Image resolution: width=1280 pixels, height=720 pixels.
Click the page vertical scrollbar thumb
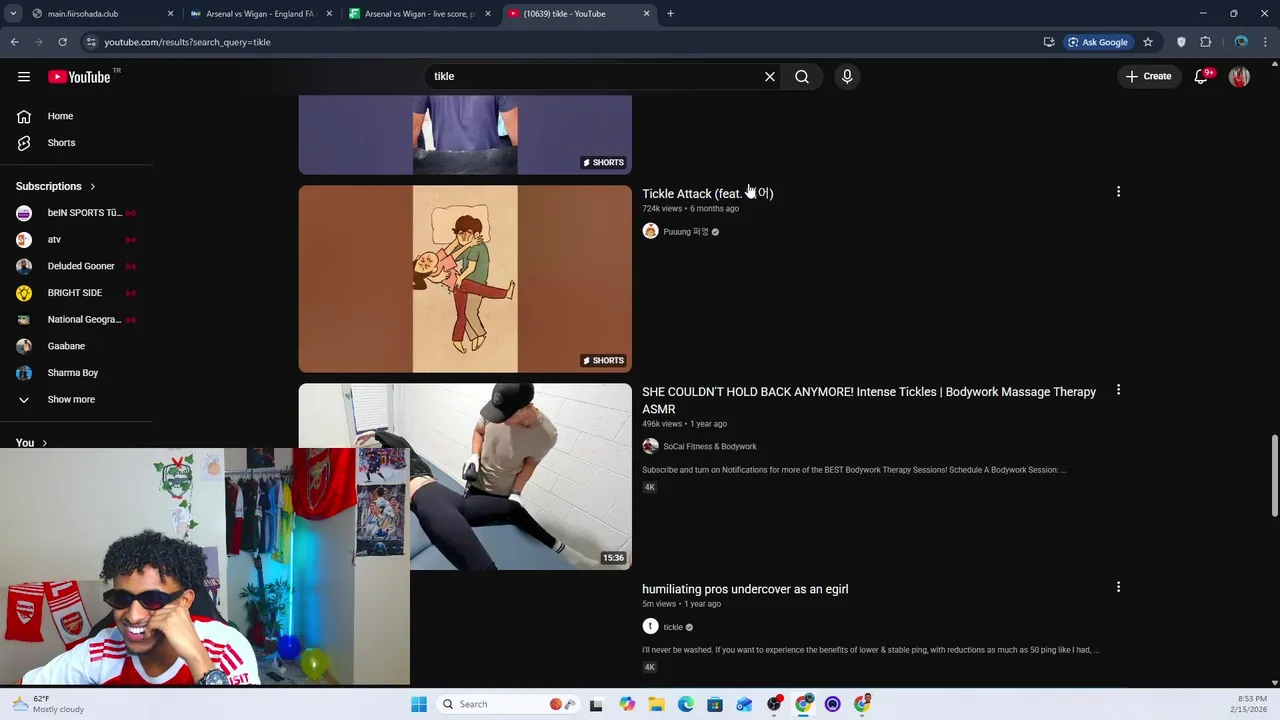1274,475
